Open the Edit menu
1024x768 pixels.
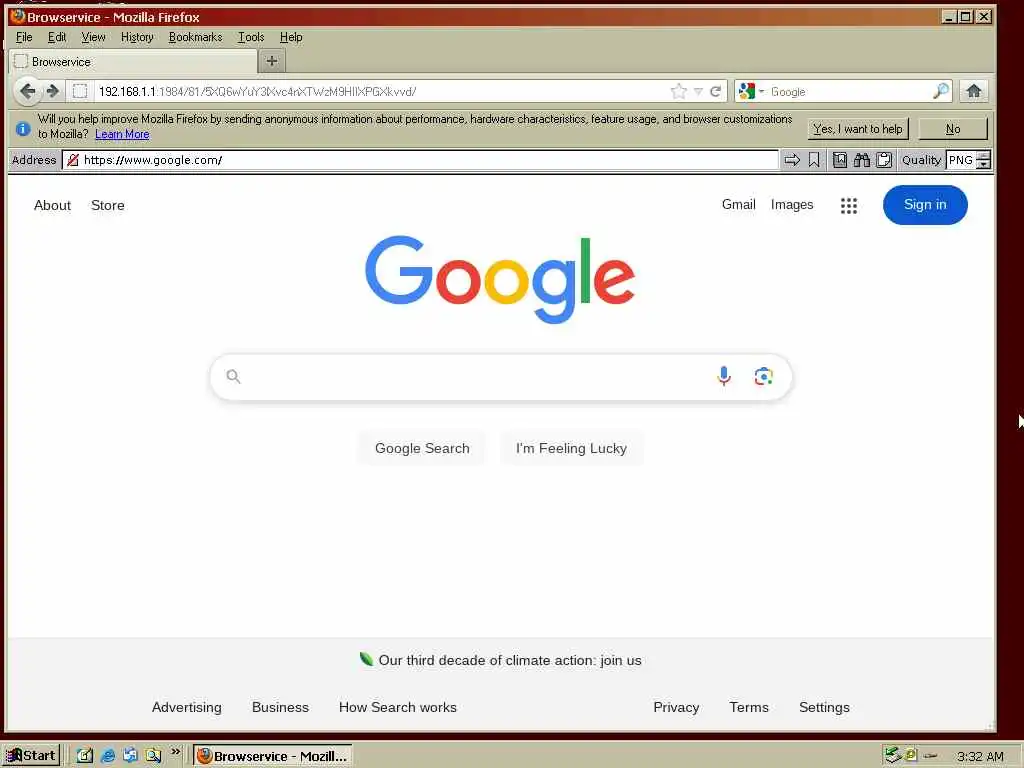57,37
